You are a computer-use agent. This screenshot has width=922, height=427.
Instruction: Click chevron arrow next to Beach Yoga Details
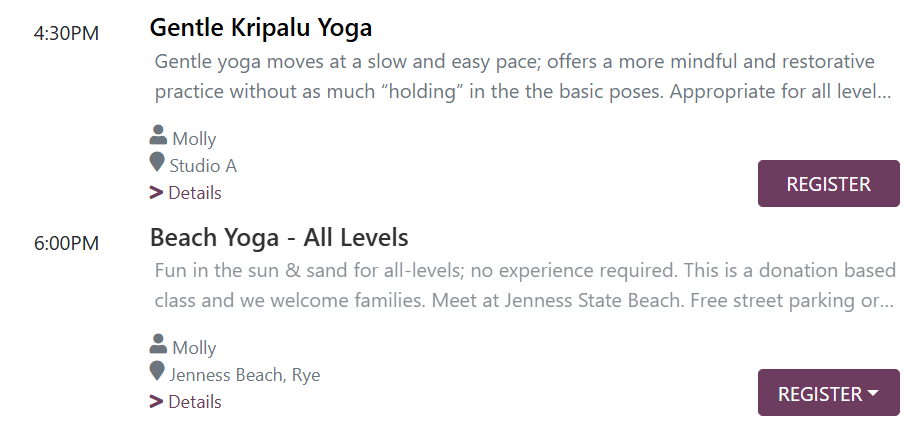(x=156, y=402)
